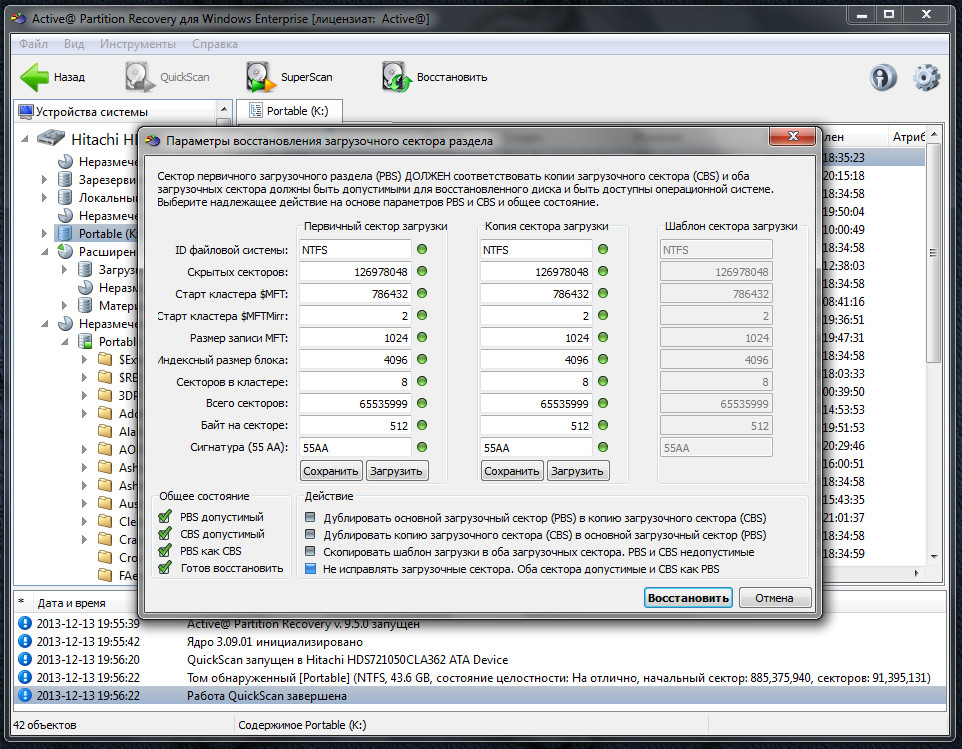962x749 pixels.
Task: Select the Portable (K:) volume icon in the tree
Action: pos(65,234)
